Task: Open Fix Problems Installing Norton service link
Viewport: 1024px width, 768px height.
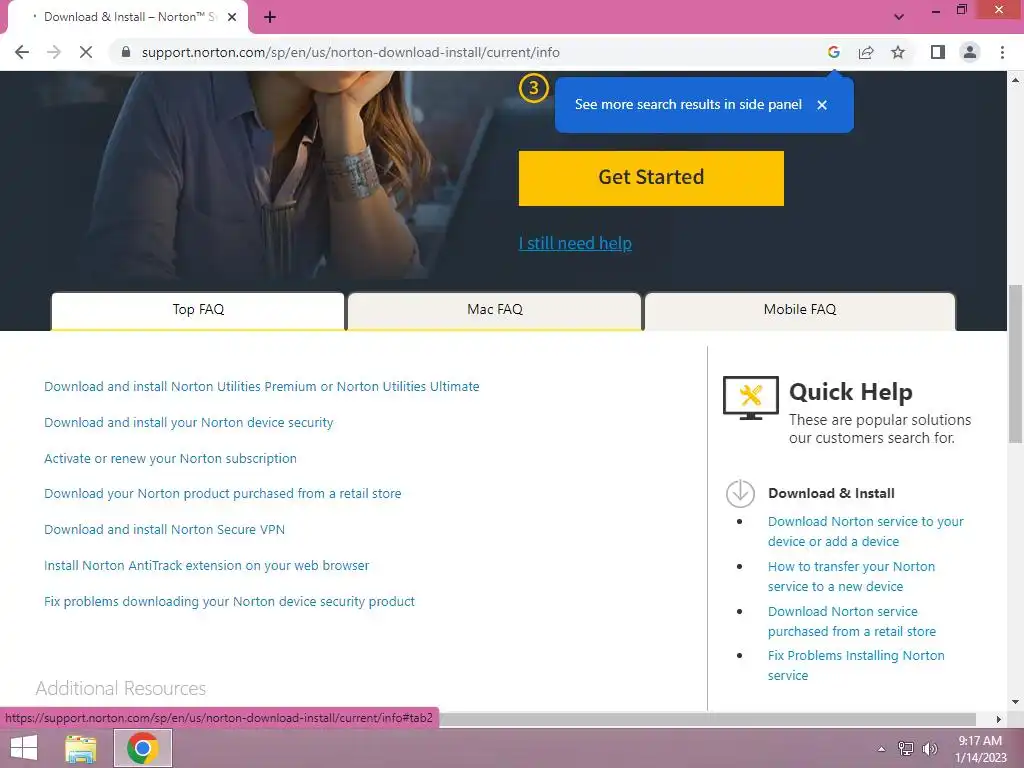Action: pos(856,665)
